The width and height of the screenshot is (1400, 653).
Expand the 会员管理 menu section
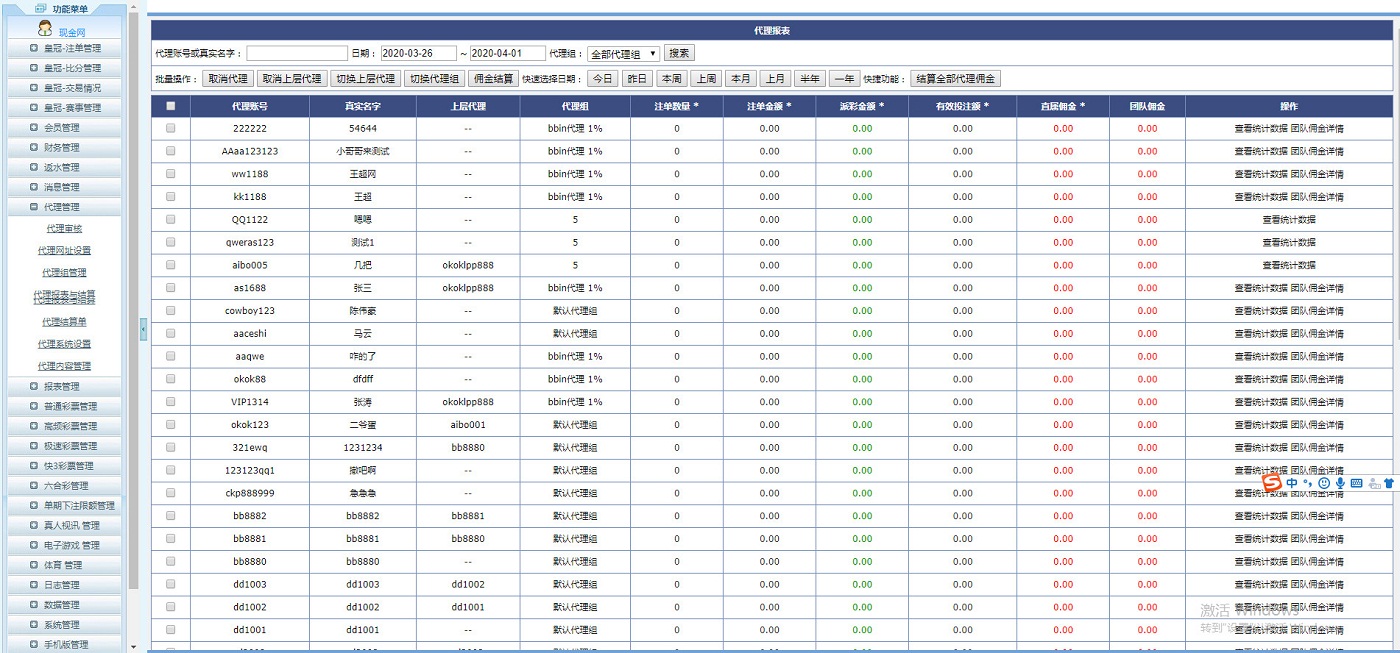coord(64,128)
